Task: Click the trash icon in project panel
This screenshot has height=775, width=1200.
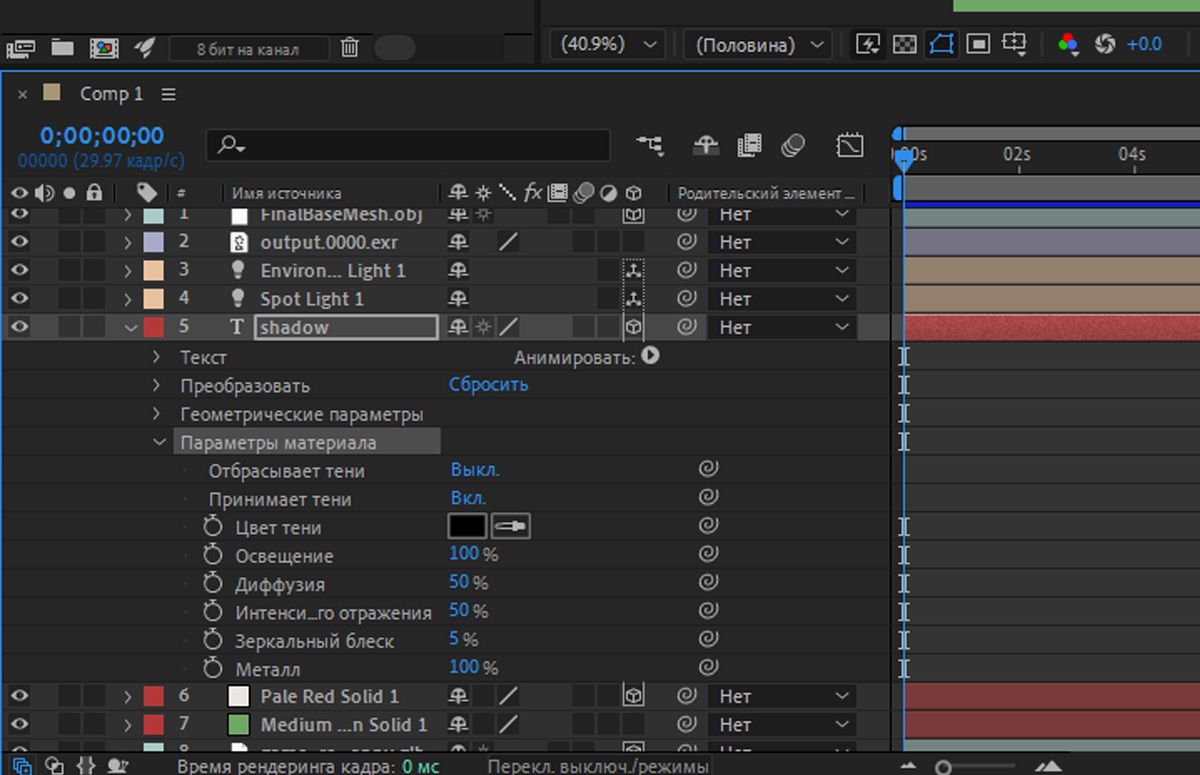Action: click(x=349, y=47)
